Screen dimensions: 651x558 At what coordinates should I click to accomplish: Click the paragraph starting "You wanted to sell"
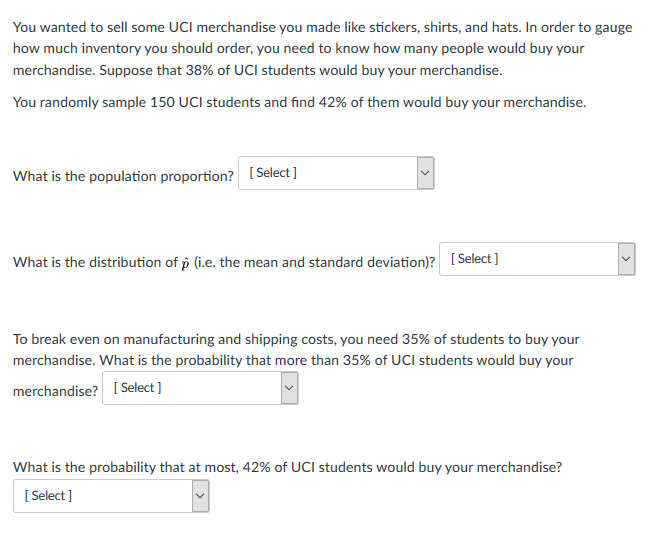point(322,27)
